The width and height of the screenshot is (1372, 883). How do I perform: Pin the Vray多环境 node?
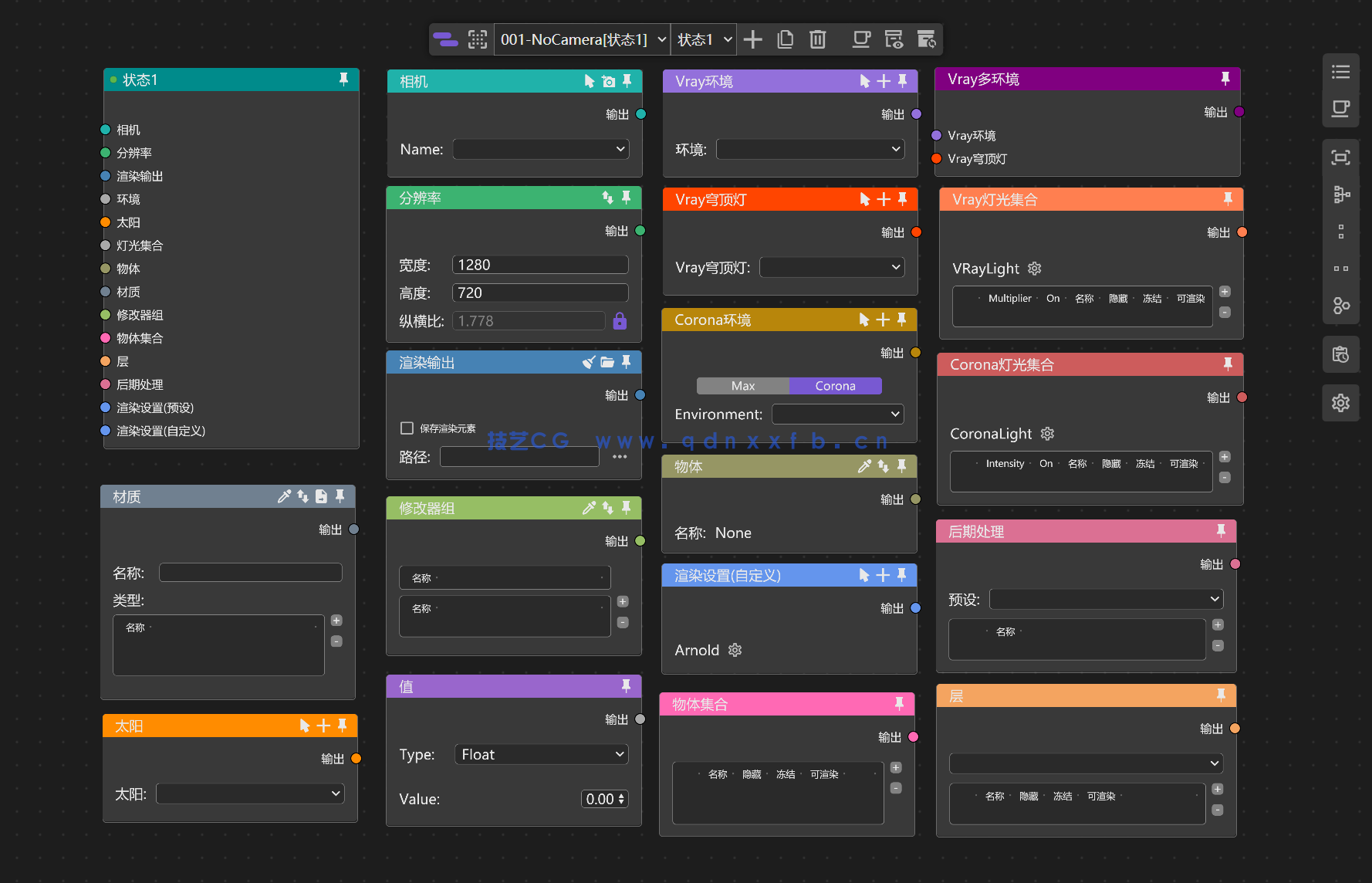pos(1225,79)
